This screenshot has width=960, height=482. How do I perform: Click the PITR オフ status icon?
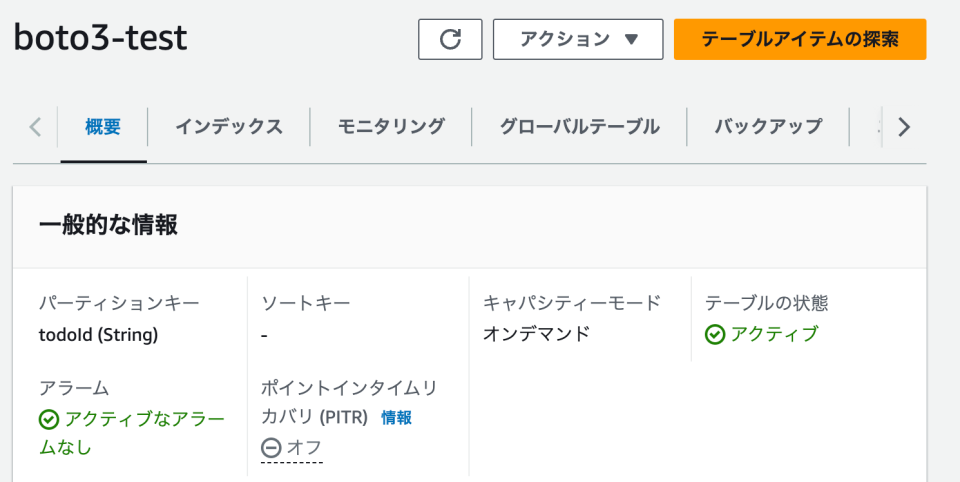click(x=271, y=448)
